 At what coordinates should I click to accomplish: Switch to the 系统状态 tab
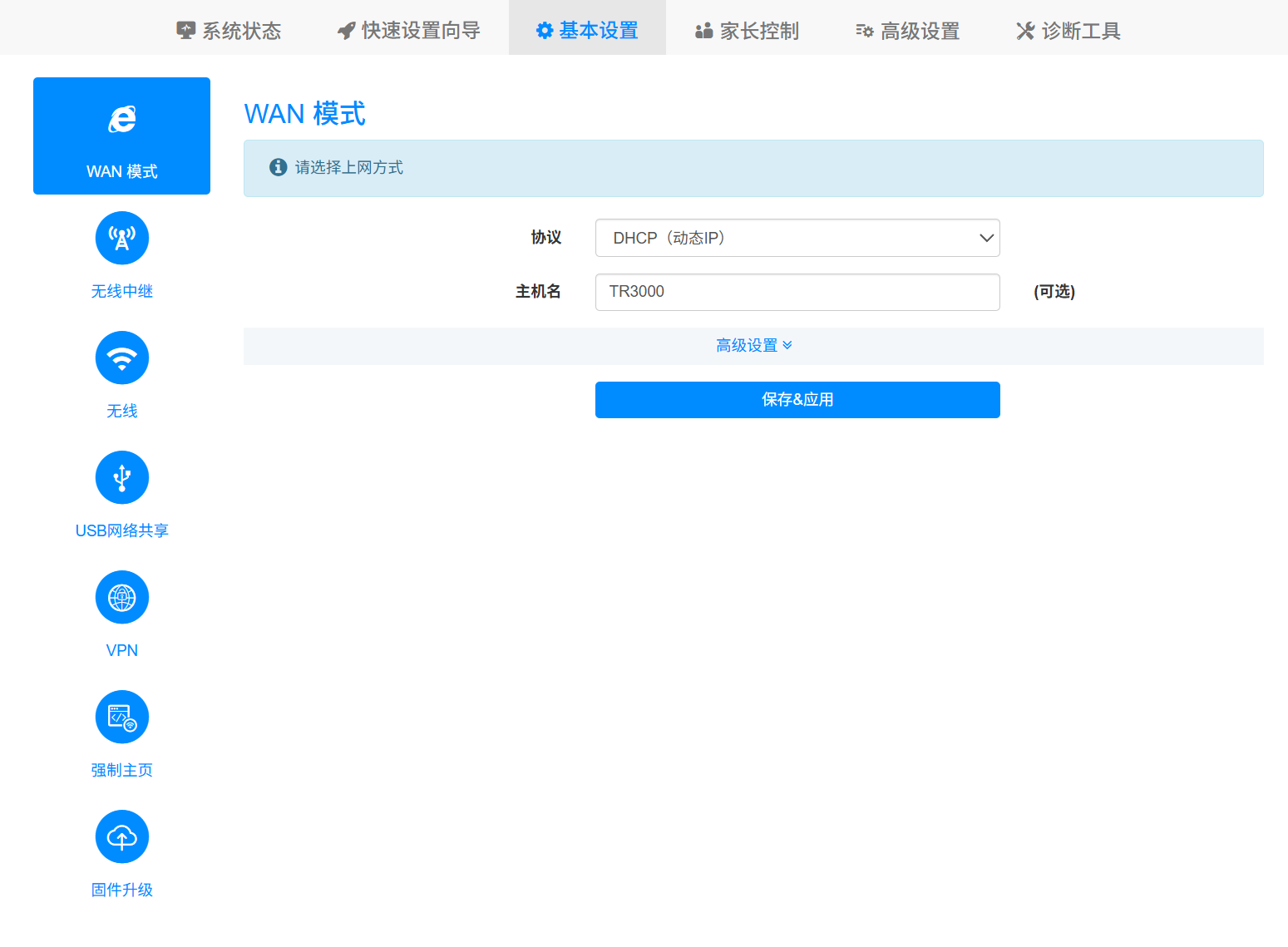(x=229, y=31)
